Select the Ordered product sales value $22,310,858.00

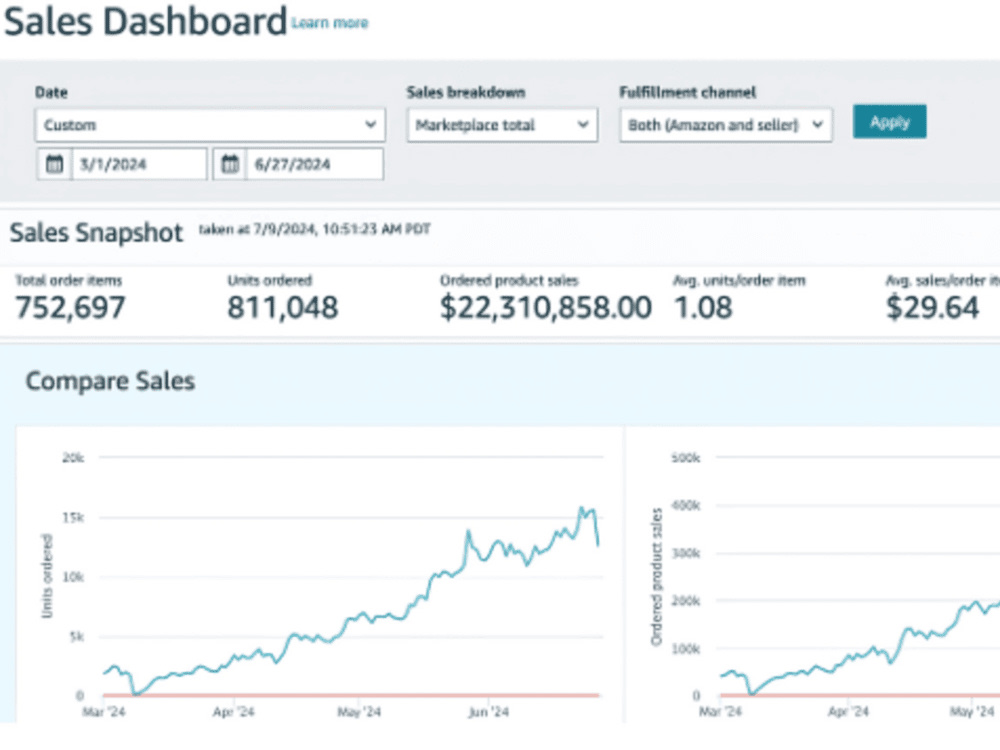pos(546,307)
